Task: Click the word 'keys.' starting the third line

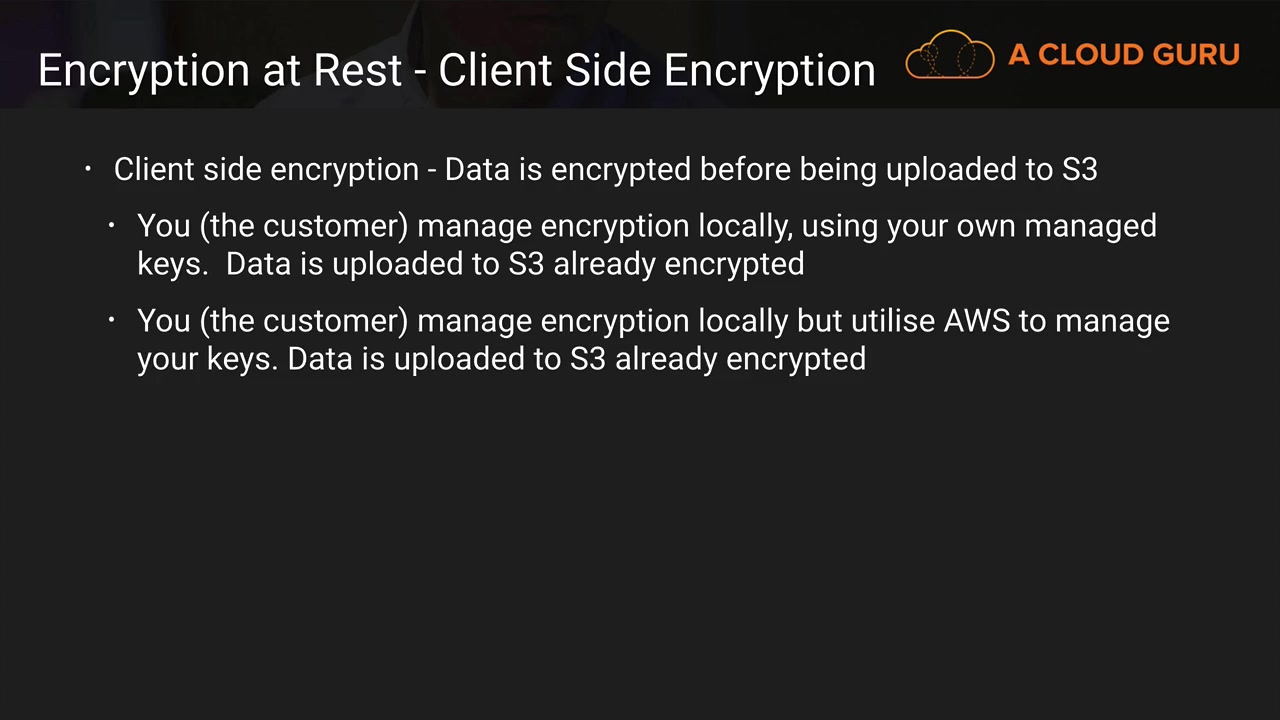Action: tap(172, 264)
